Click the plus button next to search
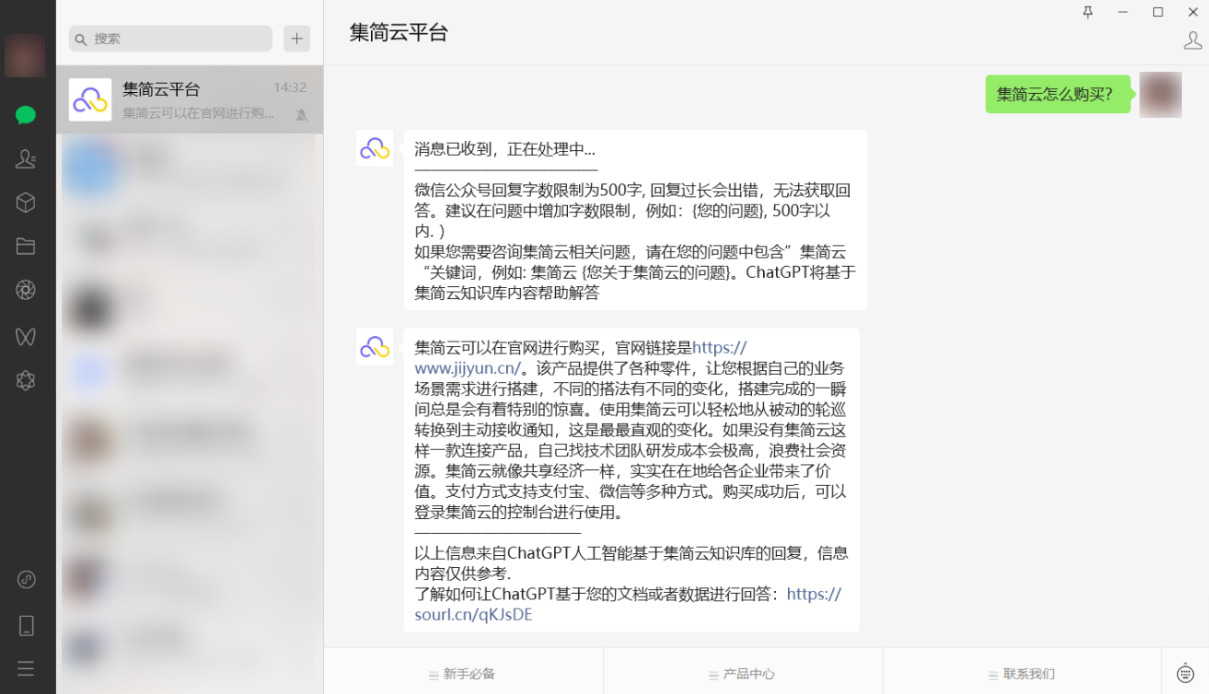 point(296,39)
